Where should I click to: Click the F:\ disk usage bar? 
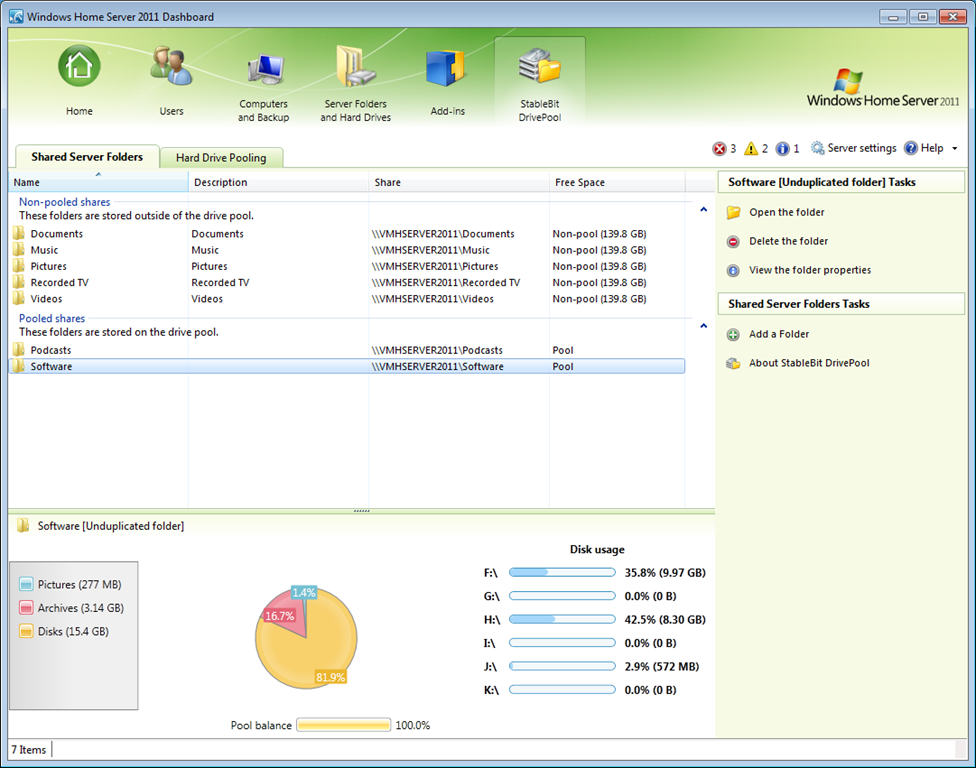click(x=562, y=573)
